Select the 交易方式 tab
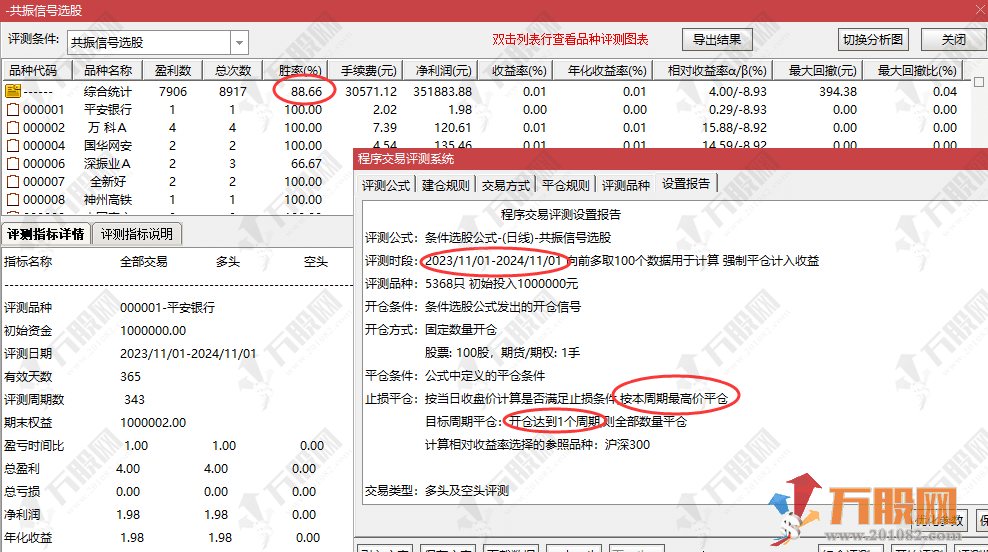988x552 pixels. point(506,185)
